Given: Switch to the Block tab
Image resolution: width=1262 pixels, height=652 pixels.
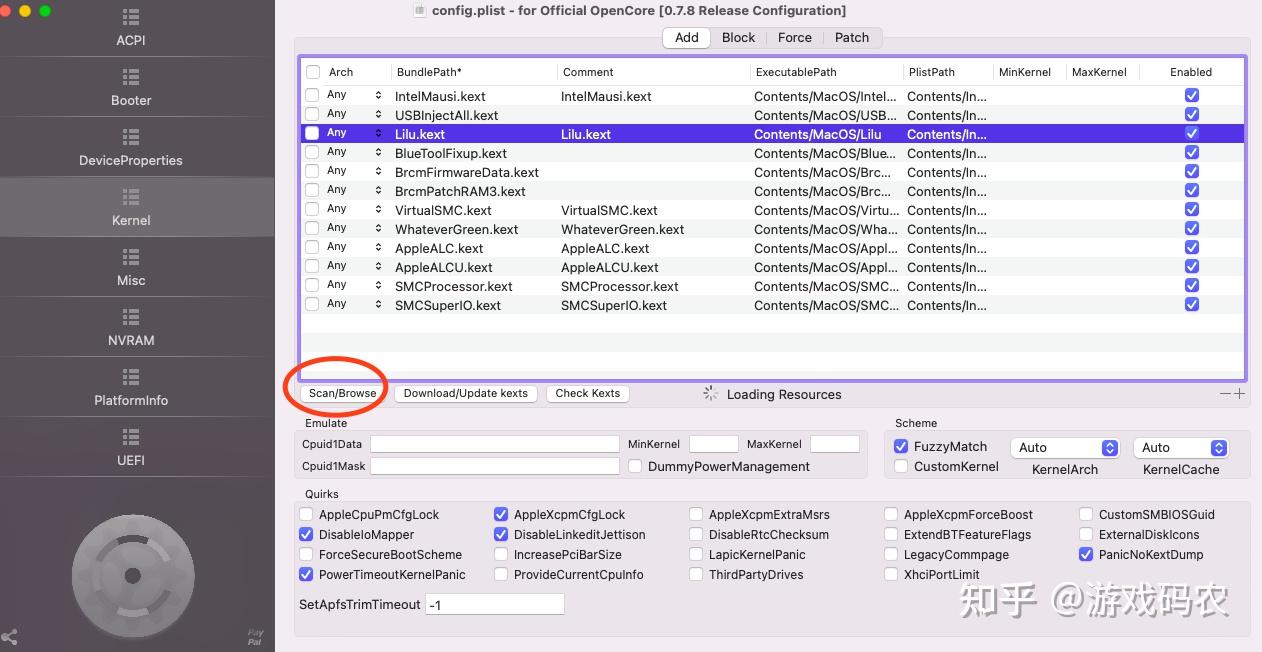Looking at the screenshot, I should coord(738,37).
